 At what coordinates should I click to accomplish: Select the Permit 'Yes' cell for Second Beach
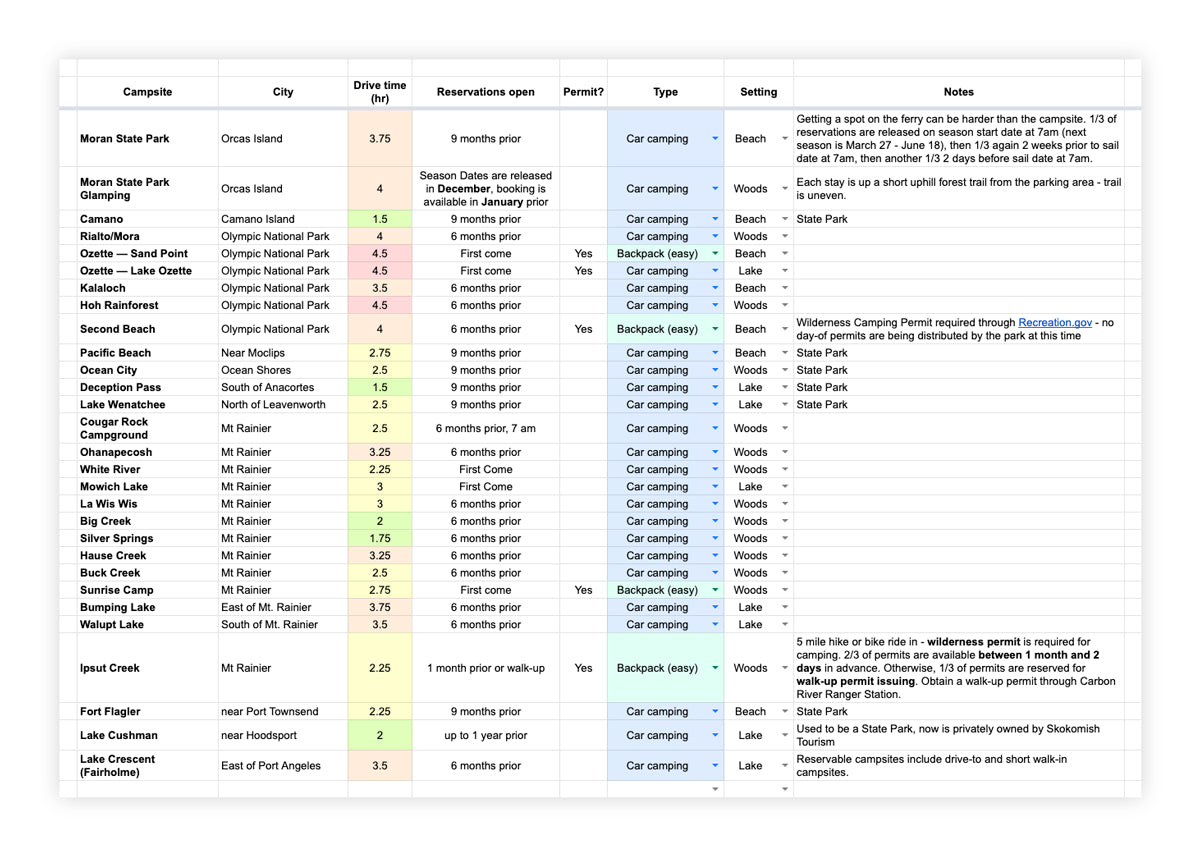[x=583, y=329]
